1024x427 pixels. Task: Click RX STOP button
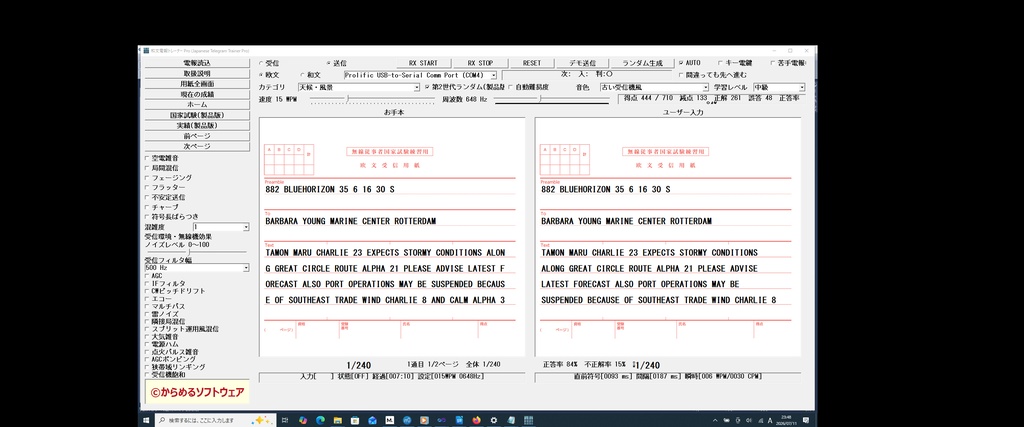click(x=480, y=63)
